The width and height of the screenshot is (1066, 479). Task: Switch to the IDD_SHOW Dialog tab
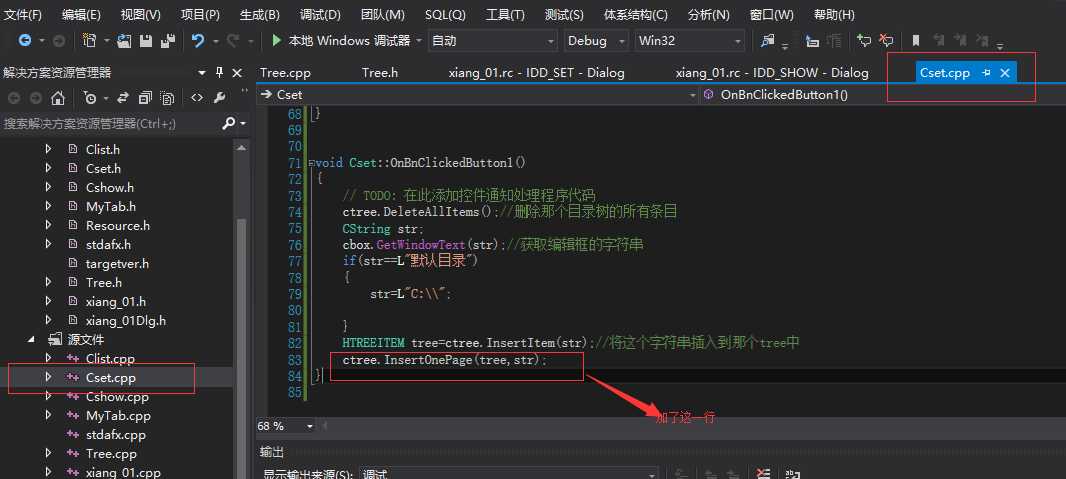[772, 73]
